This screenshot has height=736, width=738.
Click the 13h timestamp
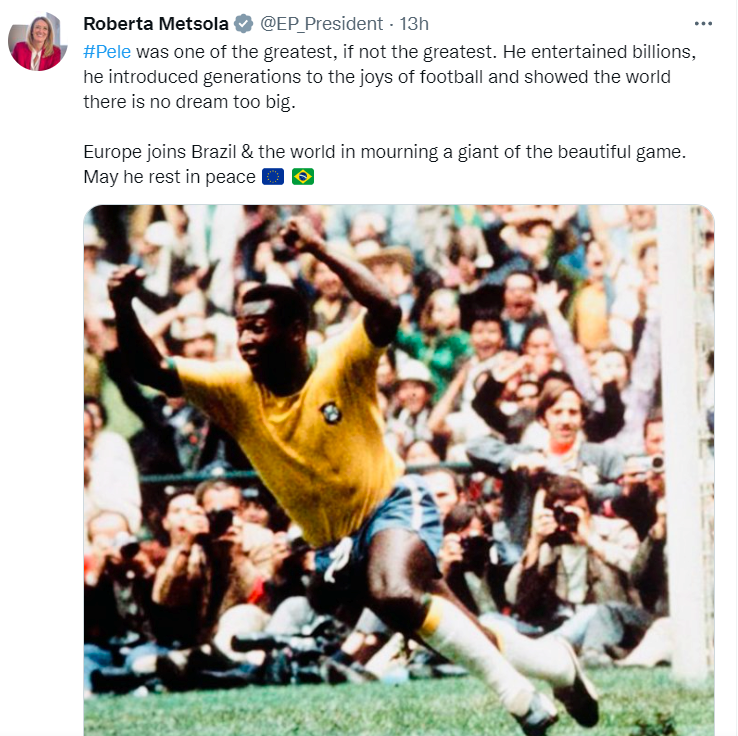414,24
